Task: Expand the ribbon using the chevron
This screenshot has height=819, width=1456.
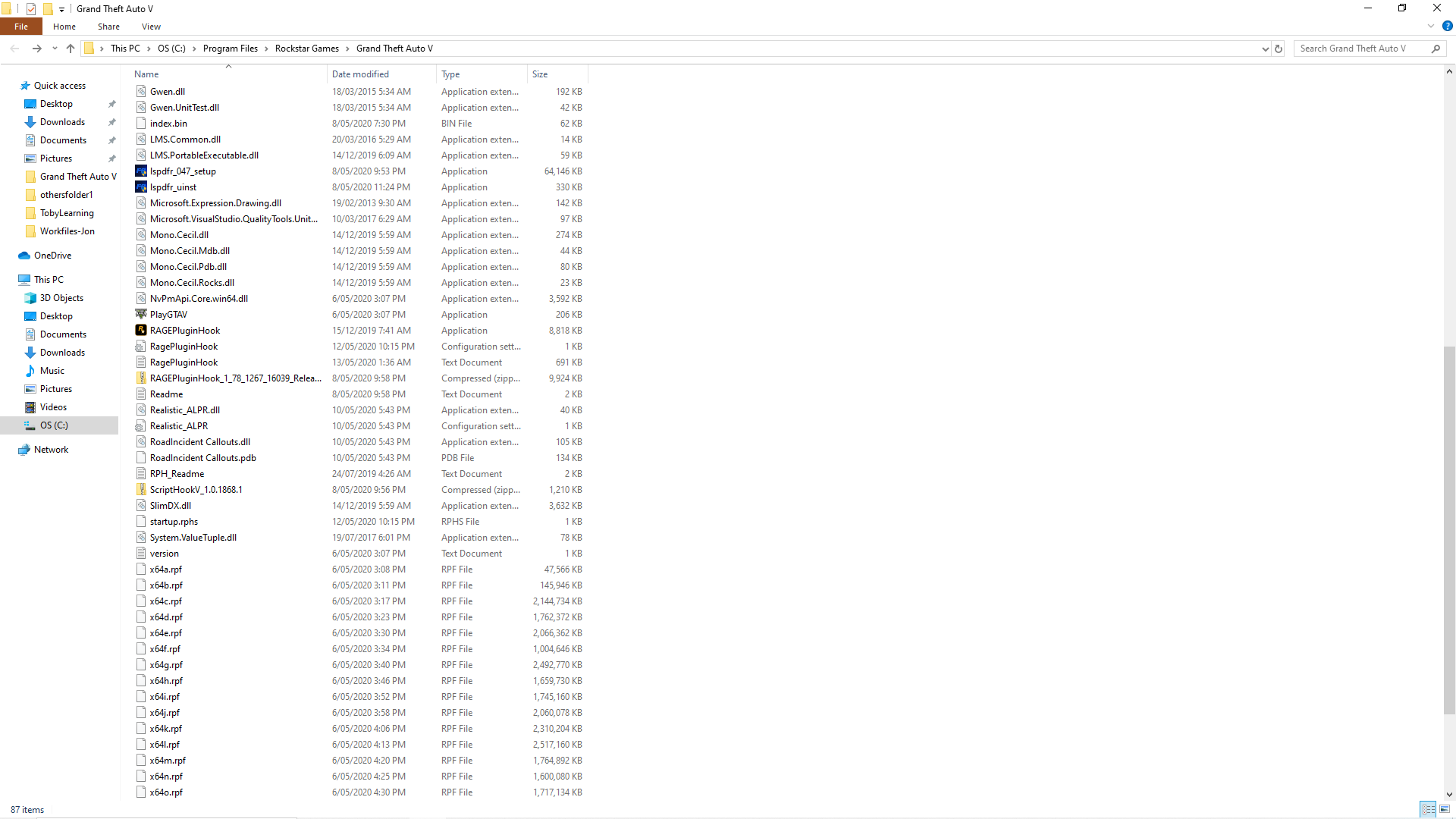Action: [1431, 26]
